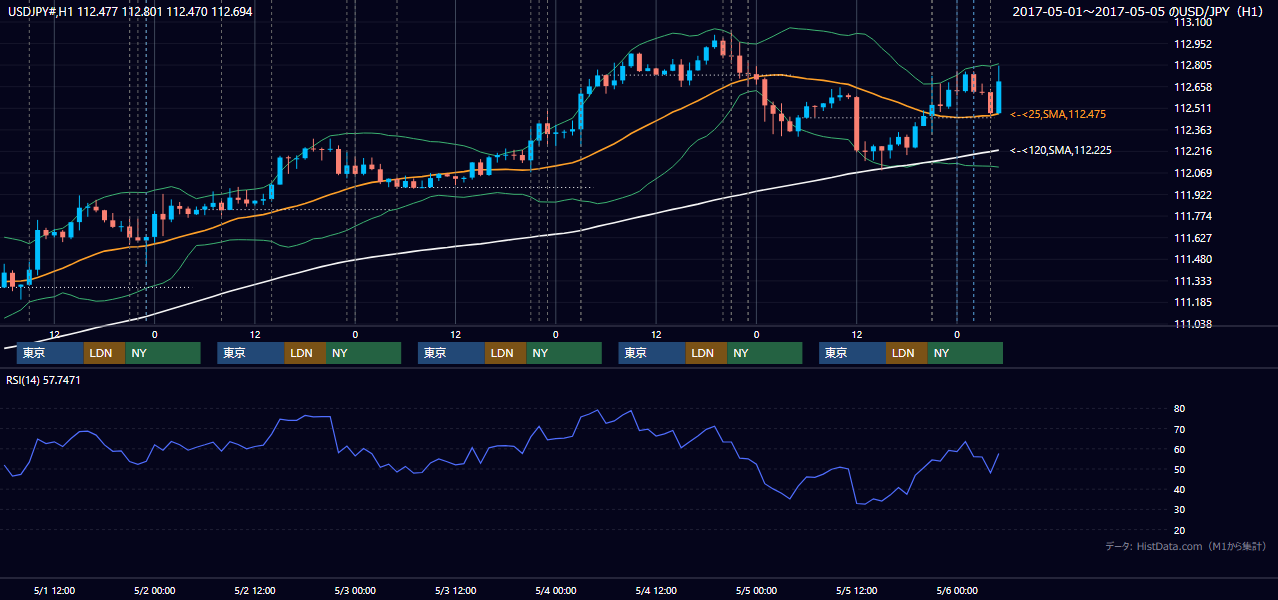Click the 113.100 price axis label
Screen dimensions: 1278x600
[x=1194, y=22]
